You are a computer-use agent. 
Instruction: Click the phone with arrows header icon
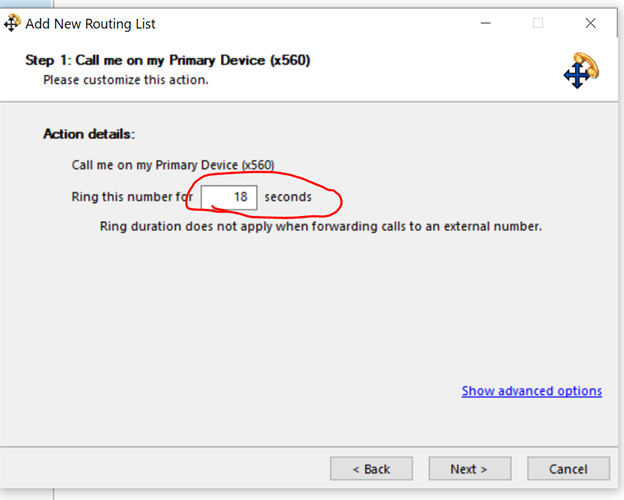580,69
